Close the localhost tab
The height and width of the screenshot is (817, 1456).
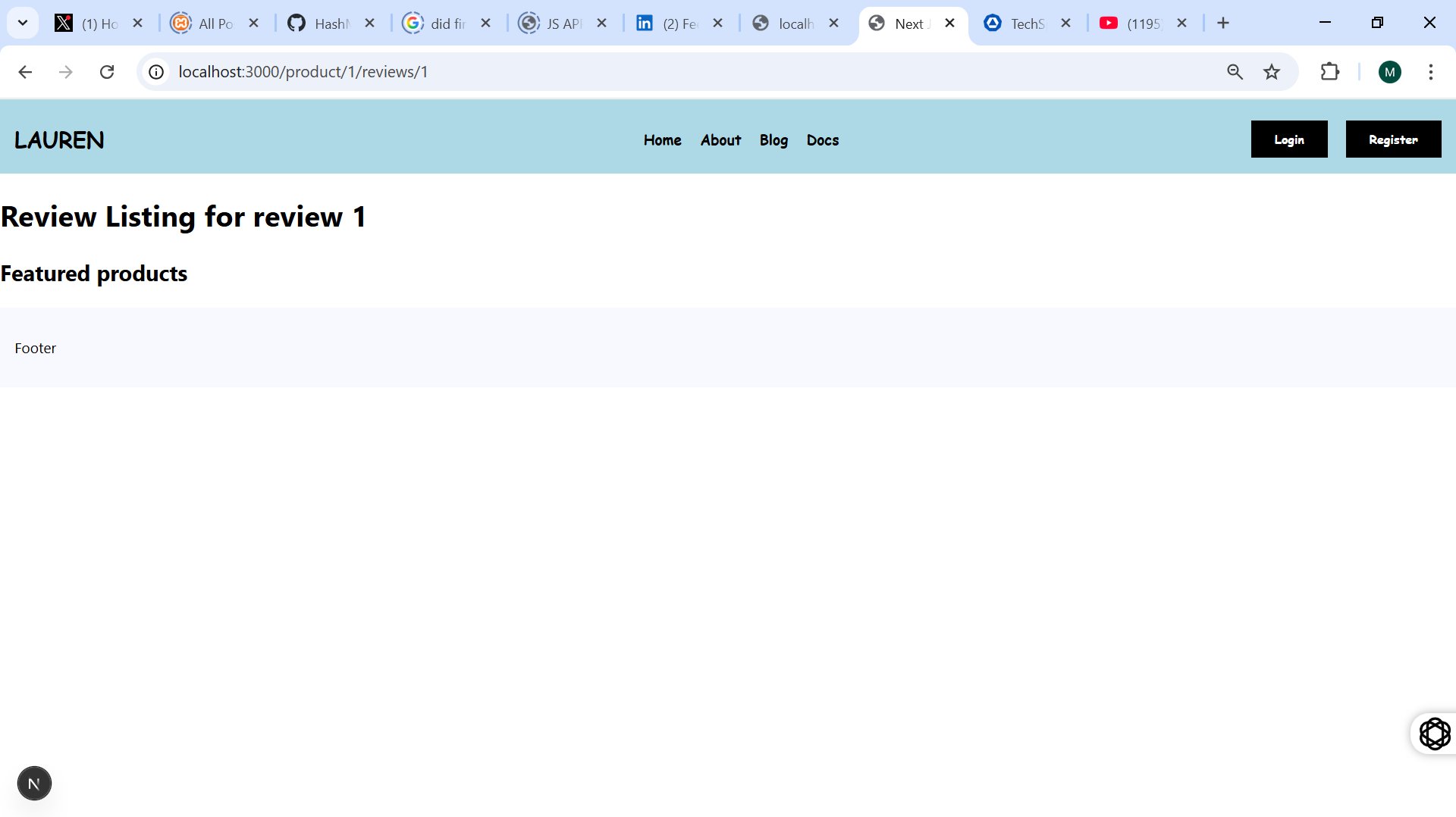834,23
